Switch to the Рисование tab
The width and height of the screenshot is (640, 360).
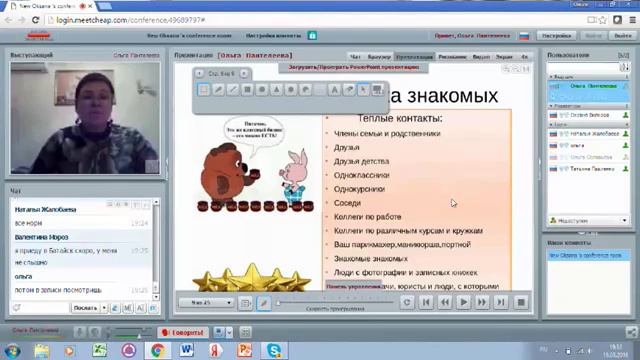click(452, 57)
